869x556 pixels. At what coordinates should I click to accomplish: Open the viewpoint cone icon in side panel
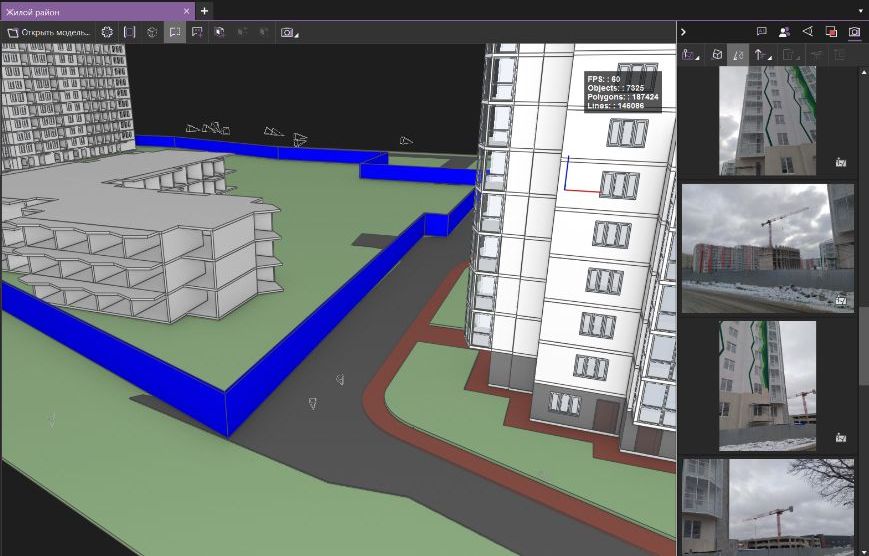(x=808, y=32)
